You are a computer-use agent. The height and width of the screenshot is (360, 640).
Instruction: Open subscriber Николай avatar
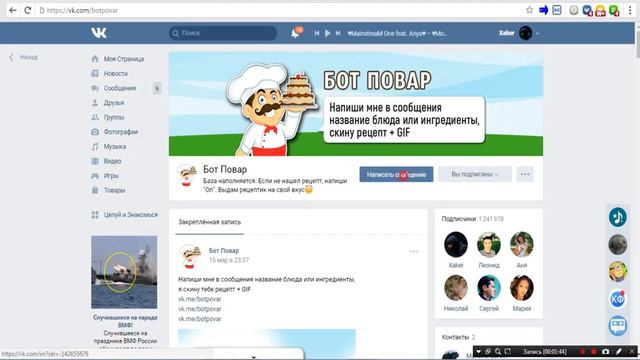click(x=456, y=288)
